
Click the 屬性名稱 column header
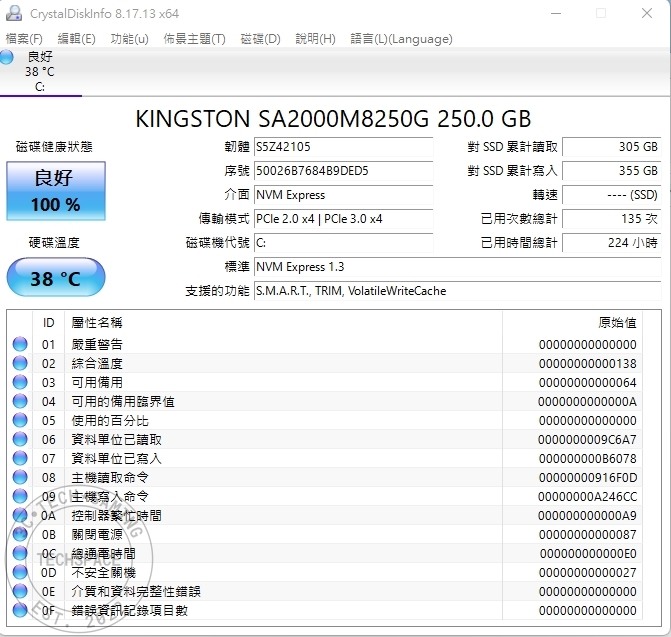pos(283,323)
